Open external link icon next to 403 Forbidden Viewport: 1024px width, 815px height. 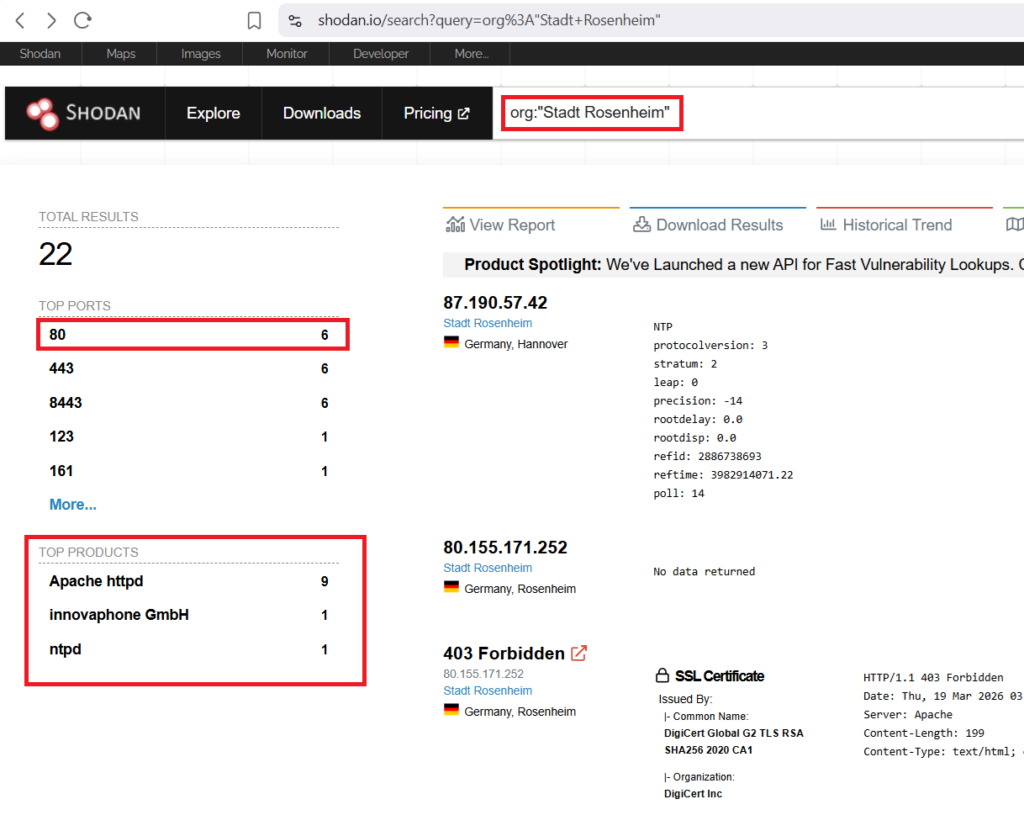(x=578, y=653)
